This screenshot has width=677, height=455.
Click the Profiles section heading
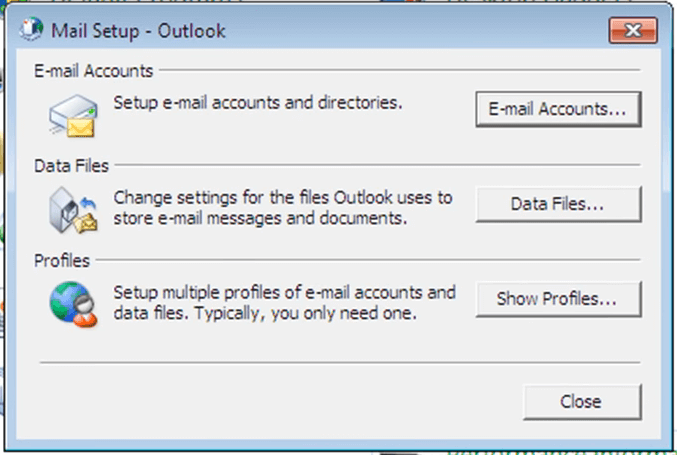(64, 261)
